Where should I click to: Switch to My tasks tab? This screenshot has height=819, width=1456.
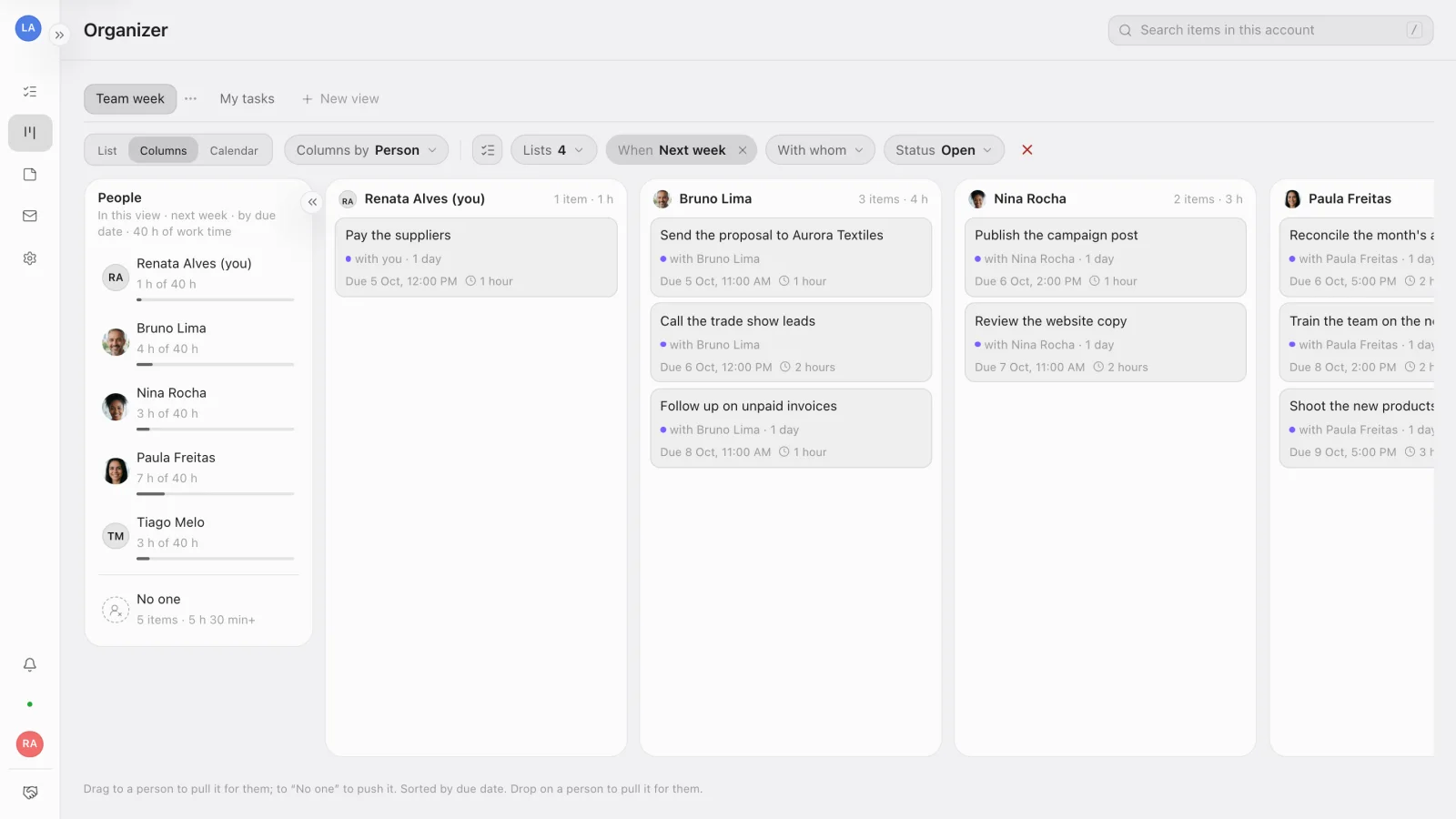pos(247,99)
